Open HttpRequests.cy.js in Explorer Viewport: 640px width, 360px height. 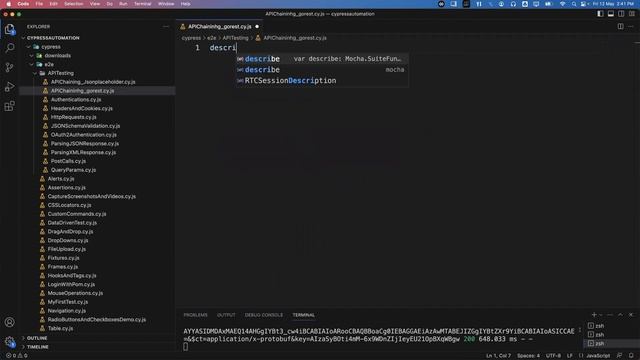click(73, 117)
